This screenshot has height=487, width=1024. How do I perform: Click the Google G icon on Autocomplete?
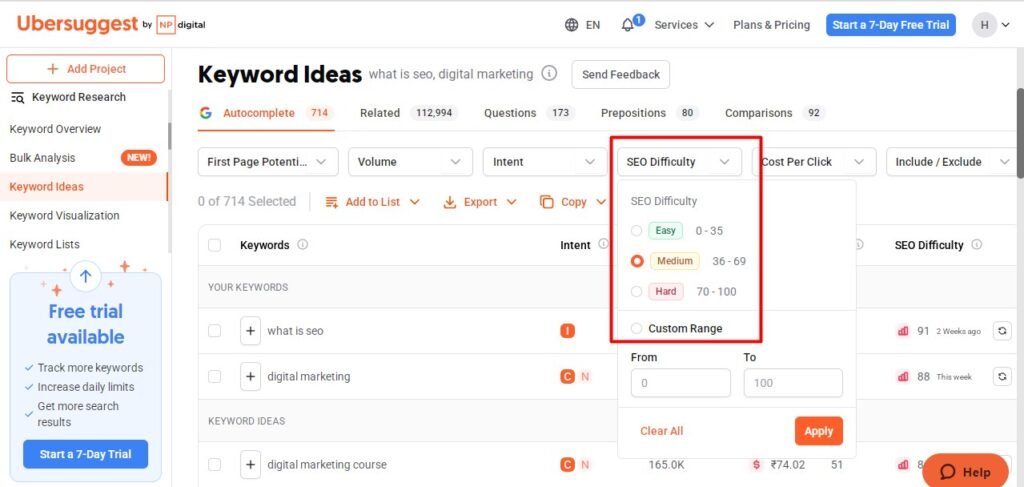click(206, 113)
